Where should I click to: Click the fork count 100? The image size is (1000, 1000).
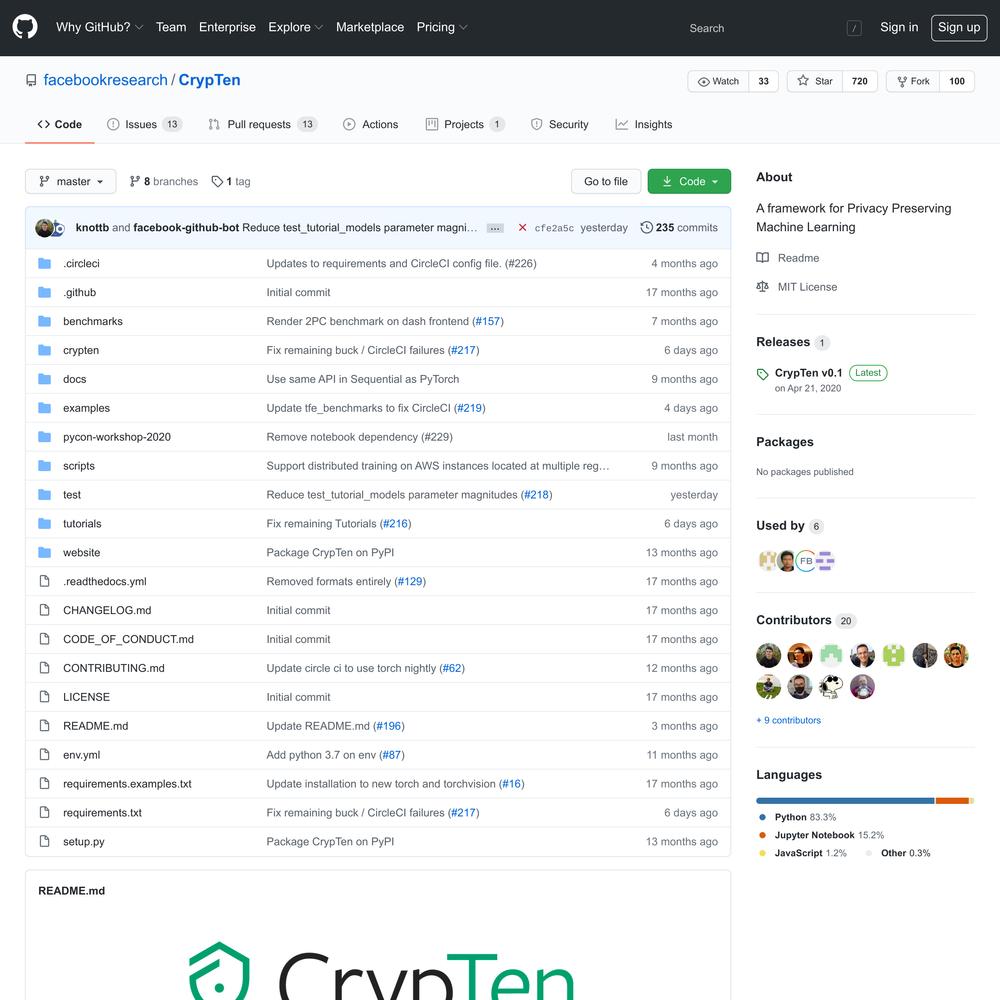point(957,82)
